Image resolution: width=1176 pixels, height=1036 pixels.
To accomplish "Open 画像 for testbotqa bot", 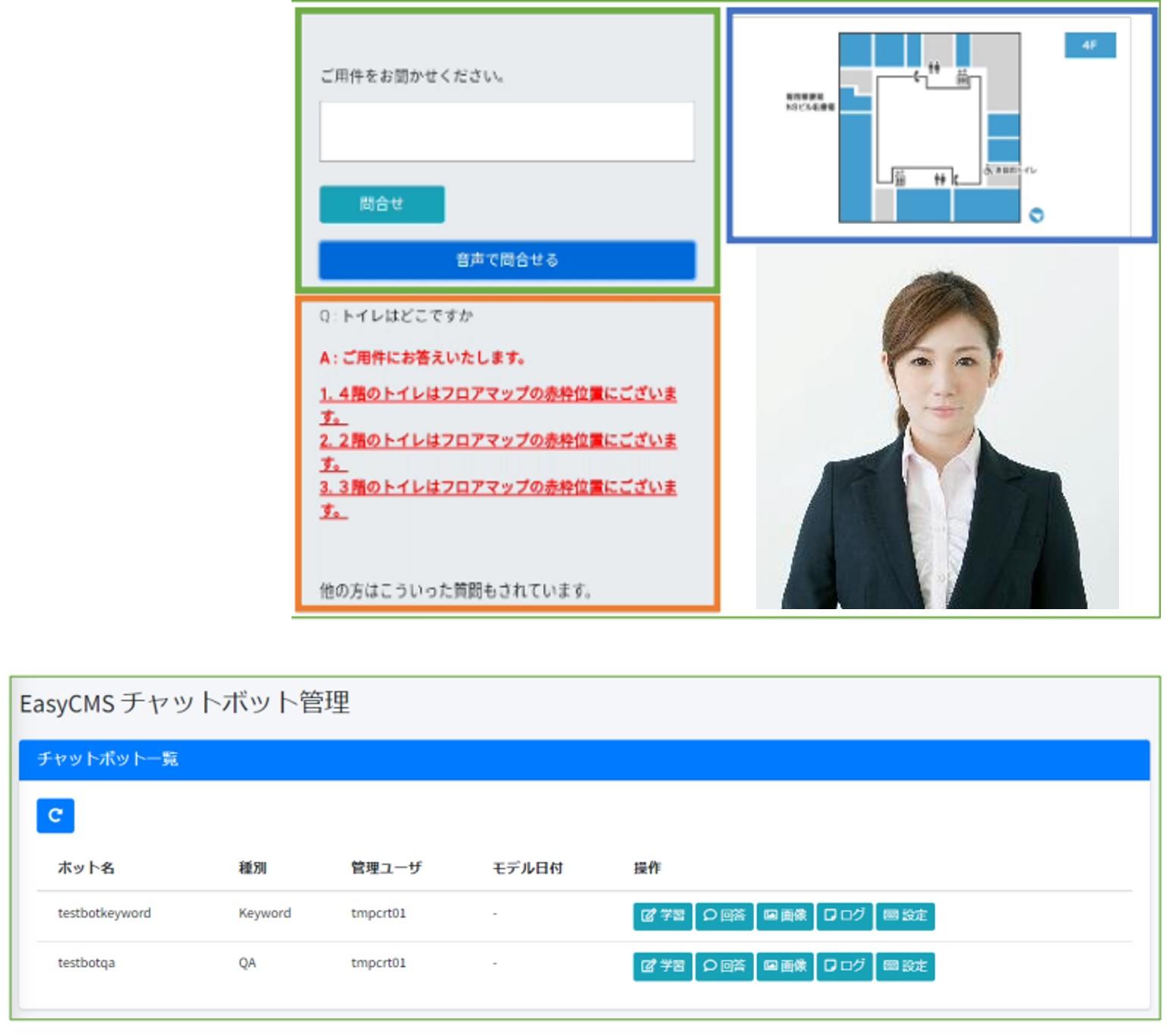I will click(x=785, y=966).
